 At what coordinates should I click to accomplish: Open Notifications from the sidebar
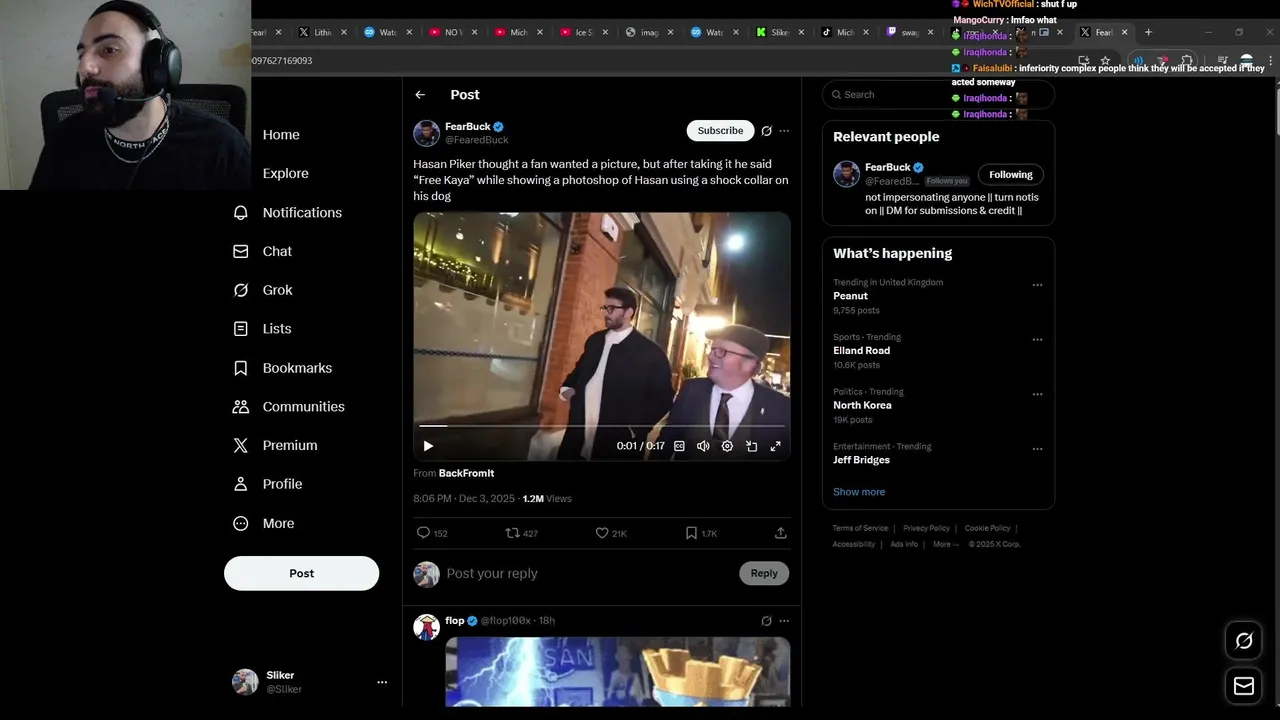coord(288,213)
